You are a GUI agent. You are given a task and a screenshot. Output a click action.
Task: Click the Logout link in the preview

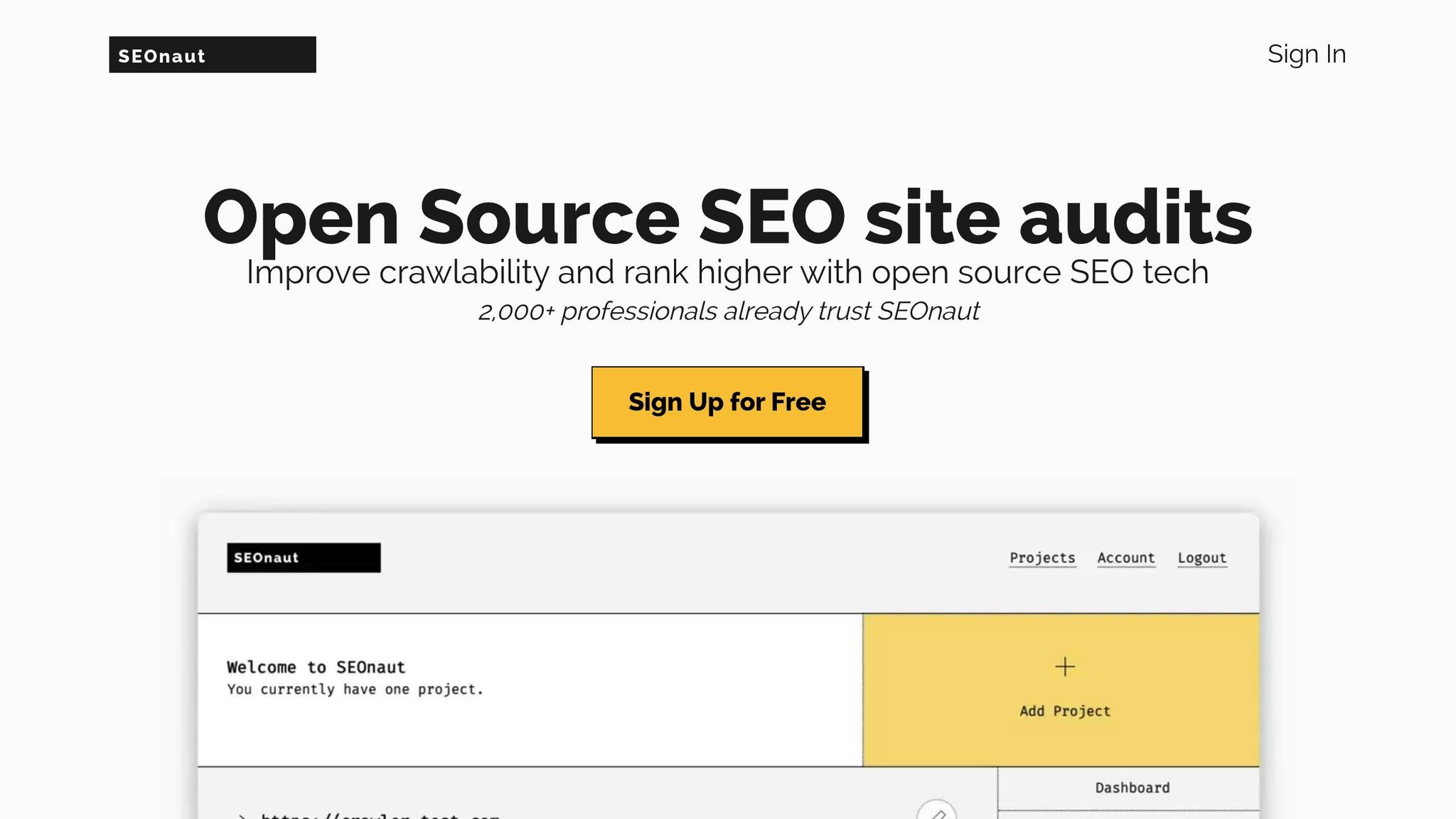click(x=1201, y=558)
